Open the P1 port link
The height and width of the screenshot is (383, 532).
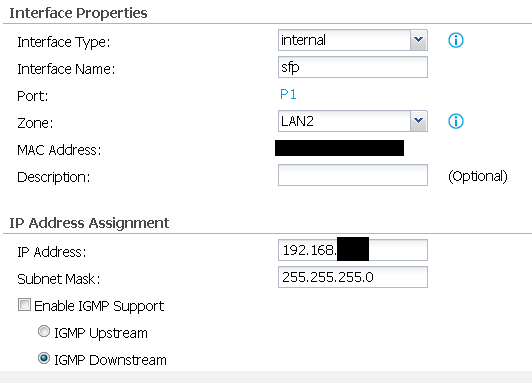[288, 94]
